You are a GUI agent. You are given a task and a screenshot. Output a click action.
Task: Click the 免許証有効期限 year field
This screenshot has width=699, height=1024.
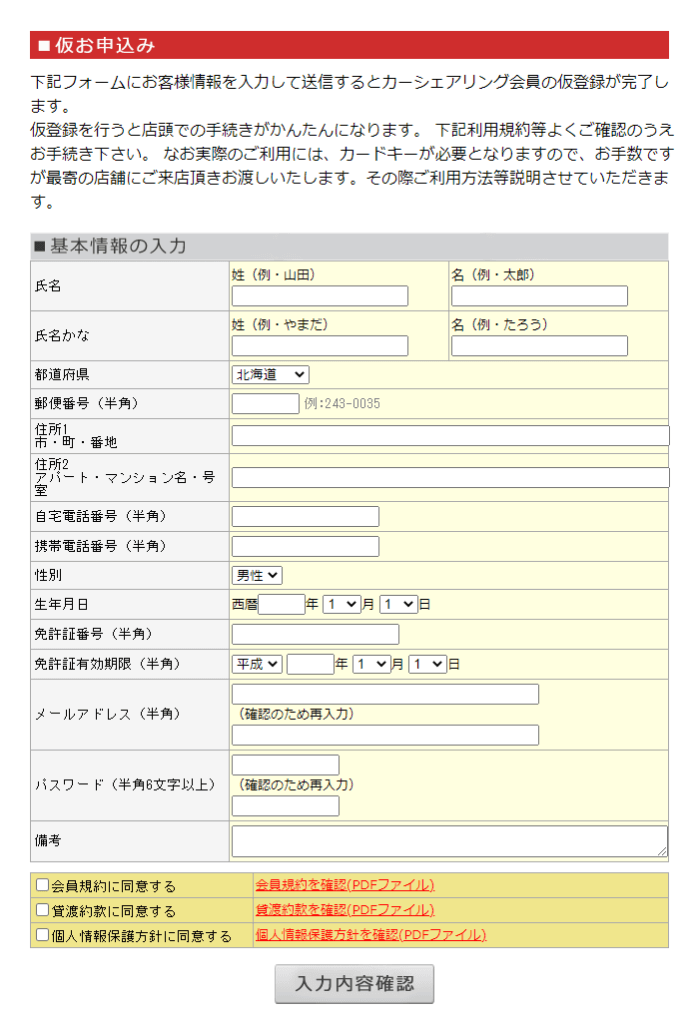pos(310,664)
